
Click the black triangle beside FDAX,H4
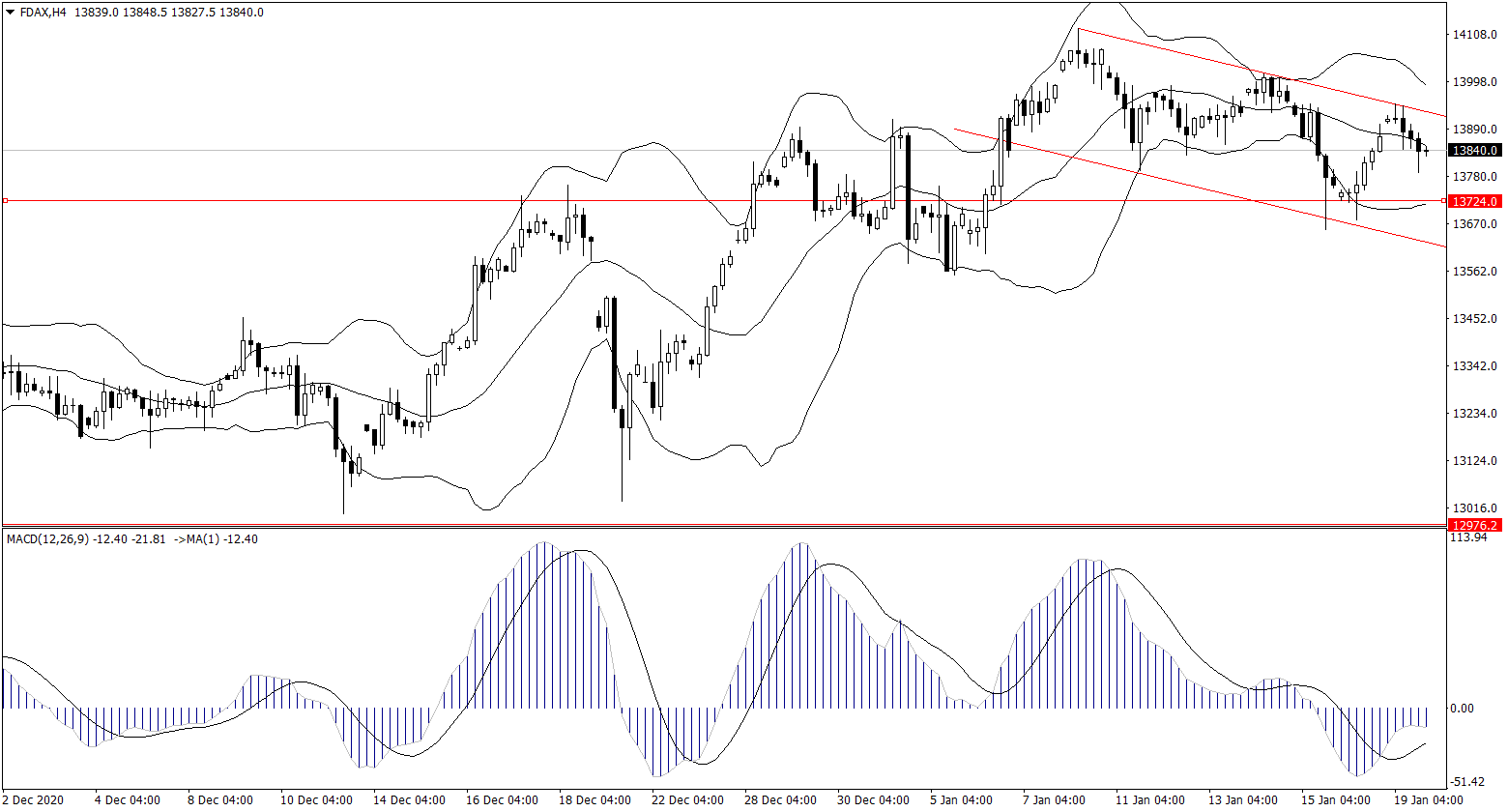pyautogui.click(x=10, y=13)
